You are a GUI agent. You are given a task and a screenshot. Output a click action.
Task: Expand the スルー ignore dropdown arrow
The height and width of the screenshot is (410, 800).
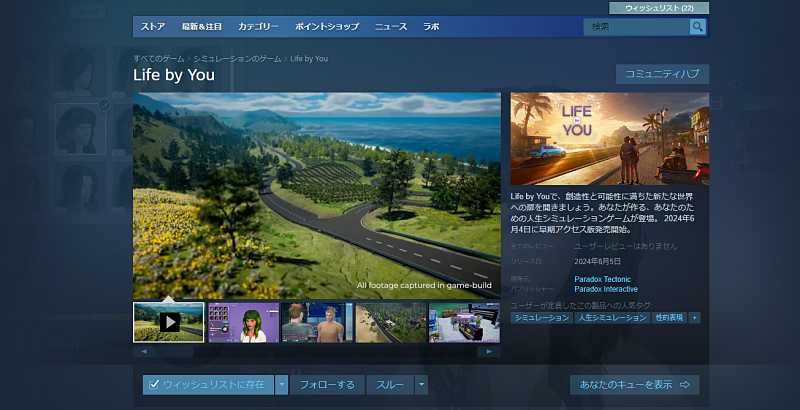tap(421, 384)
